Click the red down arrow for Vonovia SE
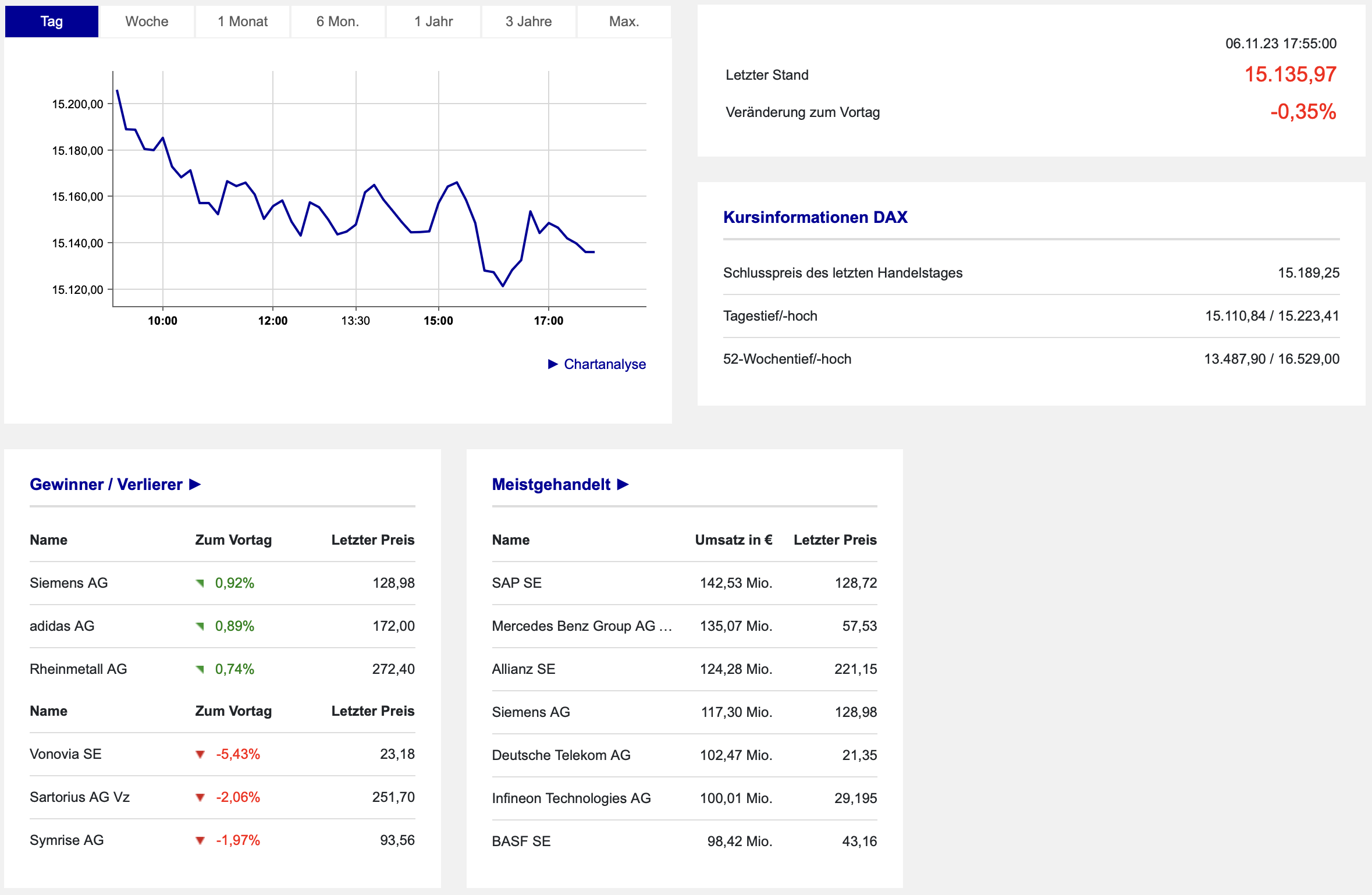Screen dimensions: 1372x895 200,755
